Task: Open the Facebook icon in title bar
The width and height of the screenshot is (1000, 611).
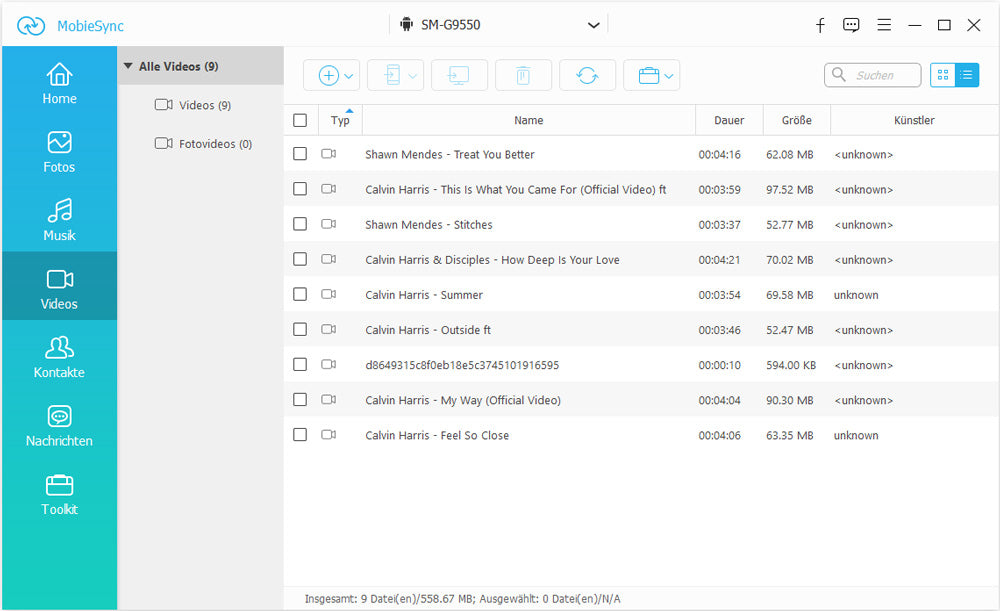Action: 820,25
